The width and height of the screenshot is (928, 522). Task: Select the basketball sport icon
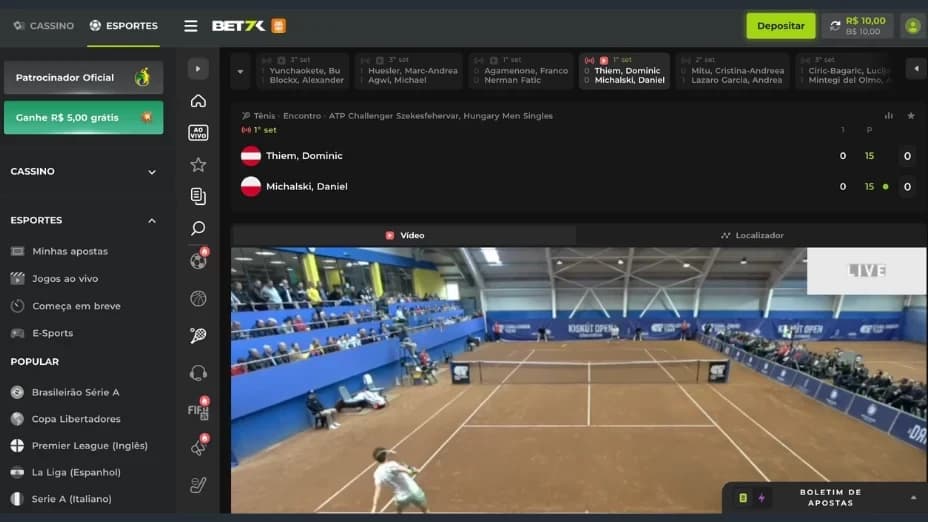(198, 299)
